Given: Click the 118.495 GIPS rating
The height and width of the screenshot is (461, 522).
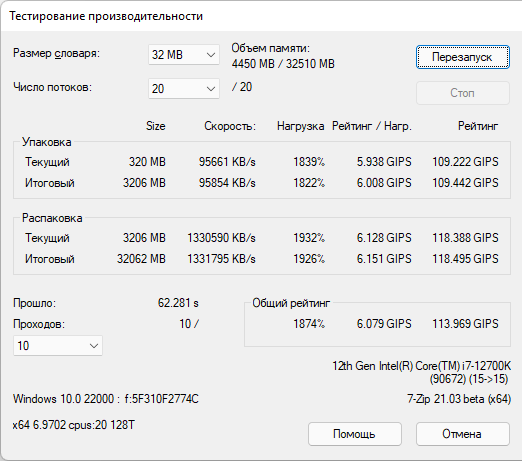Looking at the screenshot, I should point(465,259).
